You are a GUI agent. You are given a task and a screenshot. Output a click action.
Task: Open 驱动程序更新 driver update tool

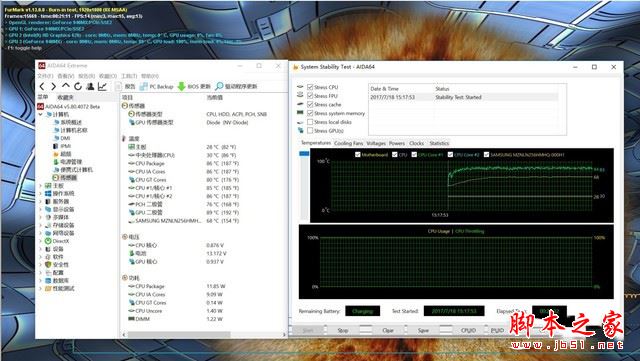tap(236, 87)
